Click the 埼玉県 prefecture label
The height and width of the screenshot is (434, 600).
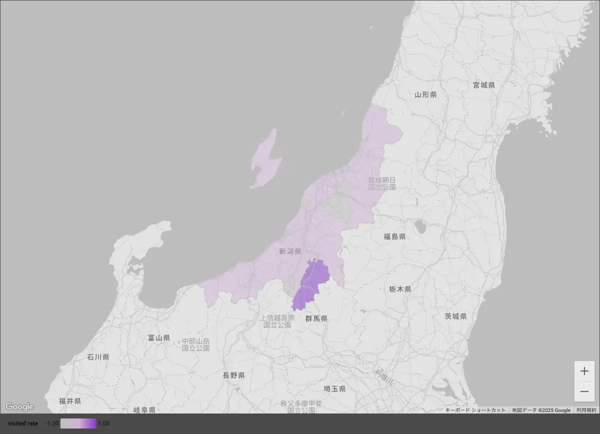(x=335, y=388)
